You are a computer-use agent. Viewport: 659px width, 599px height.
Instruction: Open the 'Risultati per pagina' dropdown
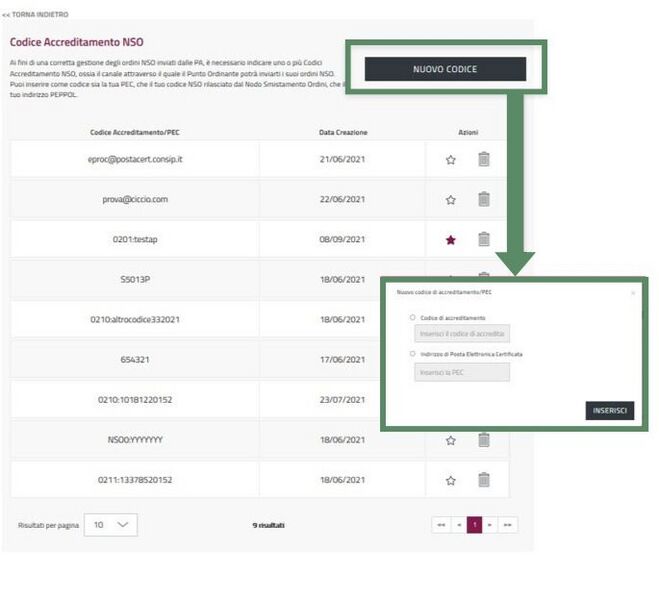110,525
